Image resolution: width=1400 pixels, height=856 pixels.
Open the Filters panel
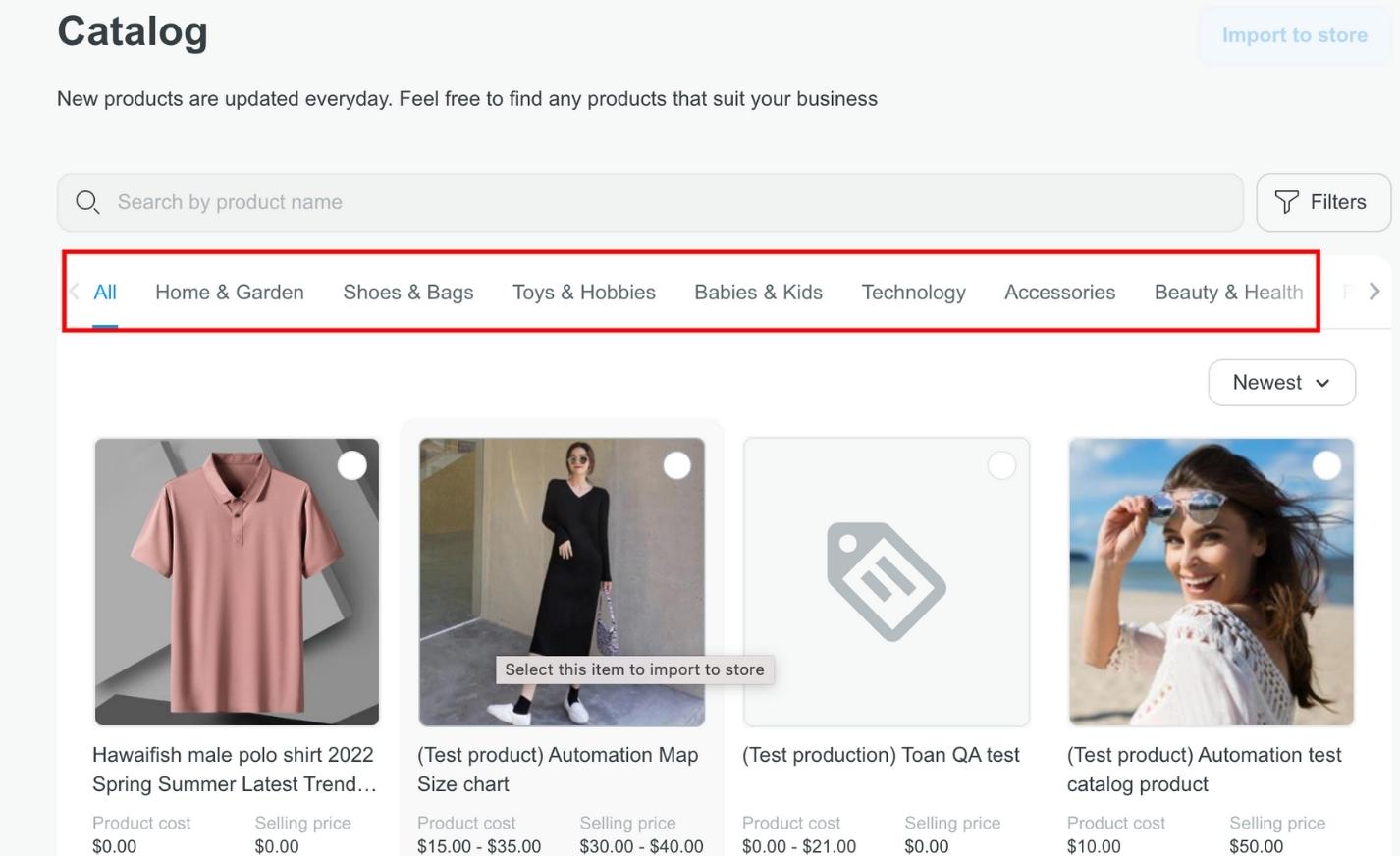tap(1323, 202)
